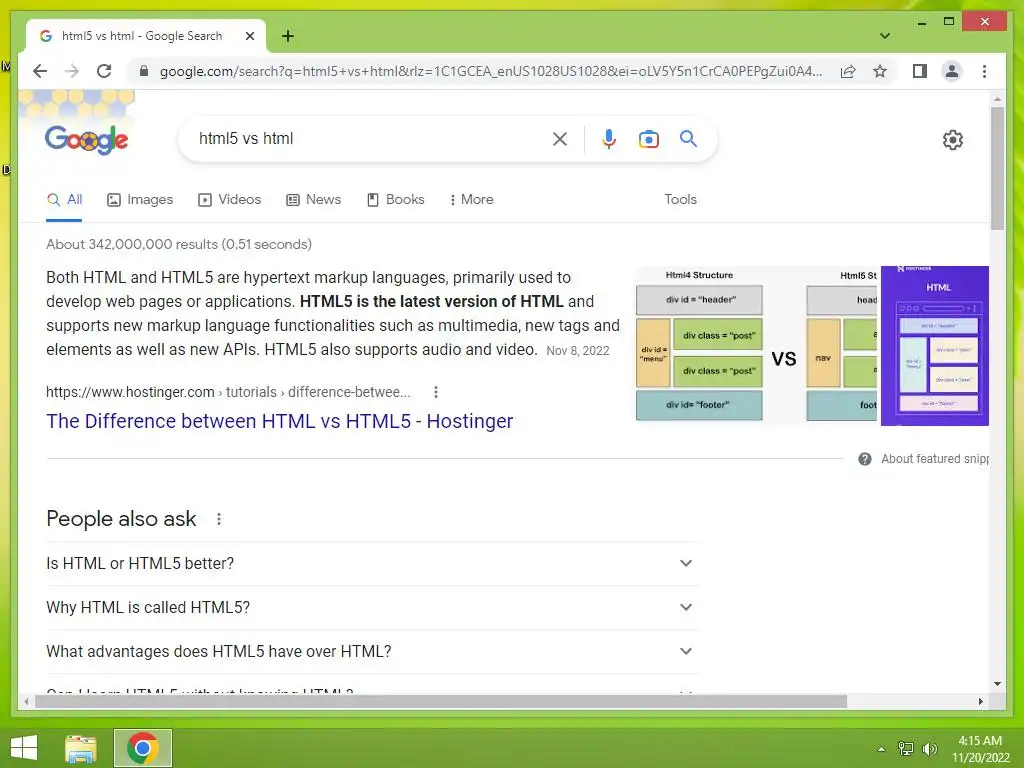Click the results count text 'About 342,000,000 results'
This screenshot has width=1024, height=768.
click(x=132, y=244)
